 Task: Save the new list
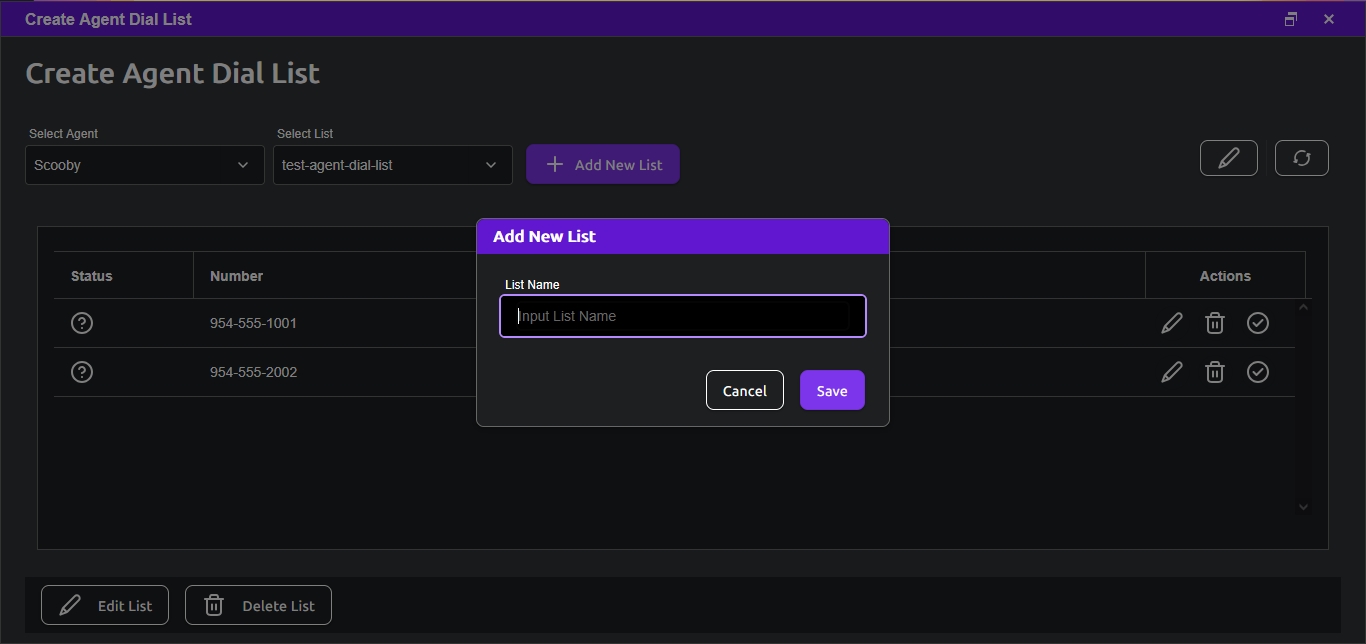pyautogui.click(x=832, y=390)
